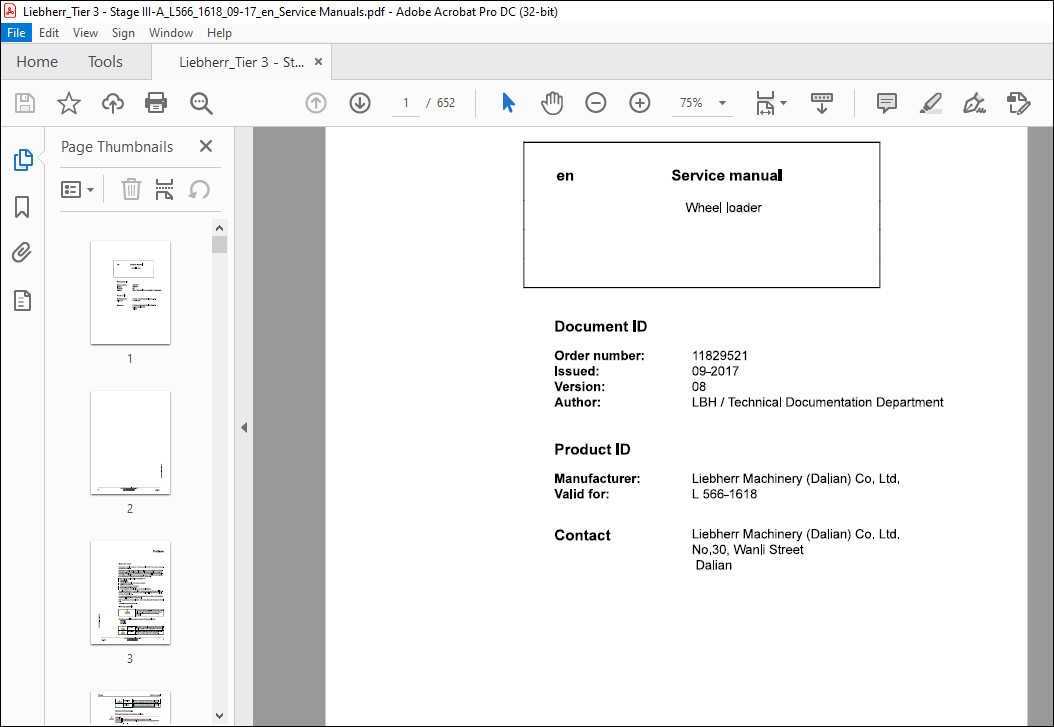Close the Page Thumbnails panel
Screen dimensions: 1054x727
point(206,146)
